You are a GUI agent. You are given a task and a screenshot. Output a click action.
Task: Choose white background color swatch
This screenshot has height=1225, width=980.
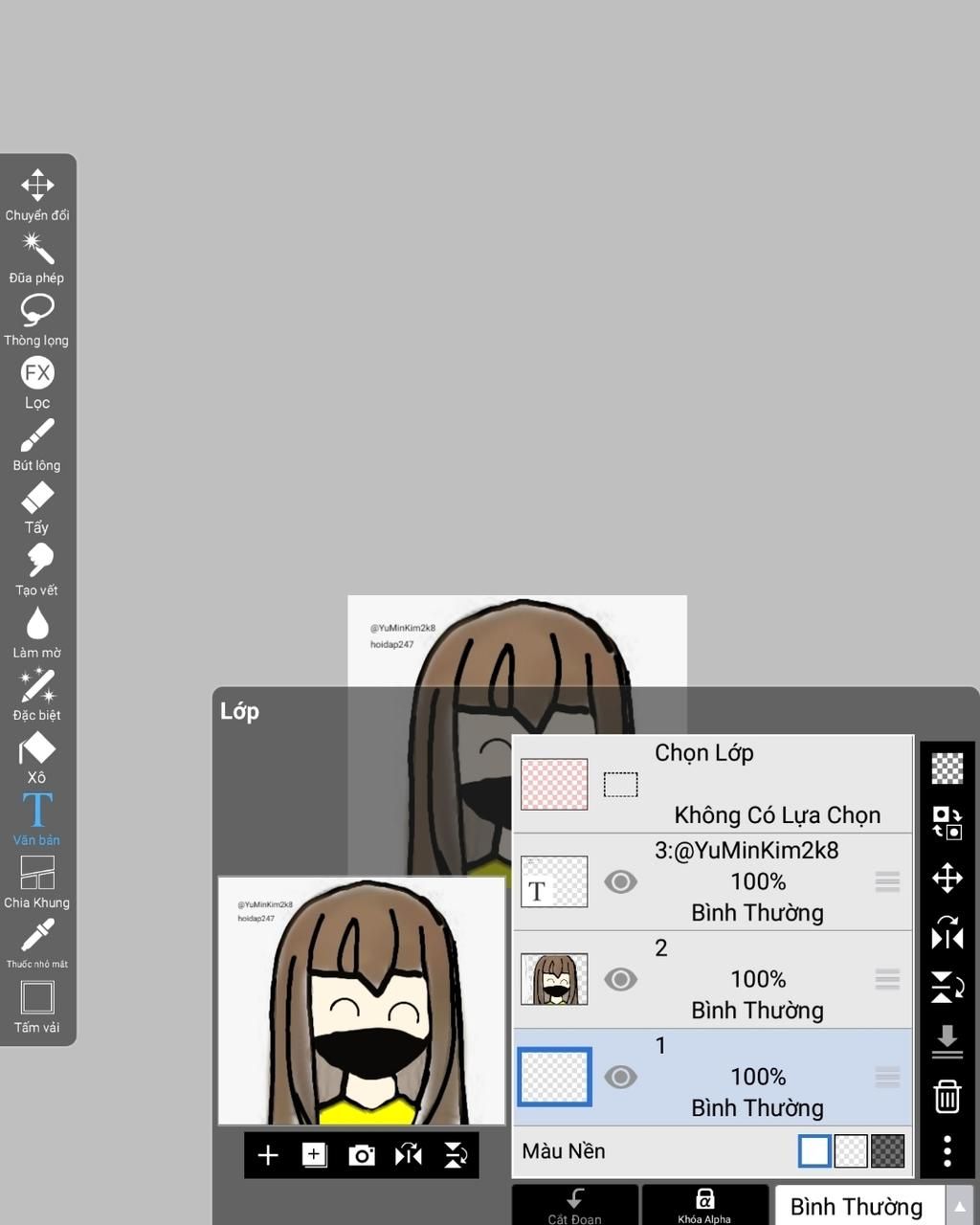point(814,1151)
